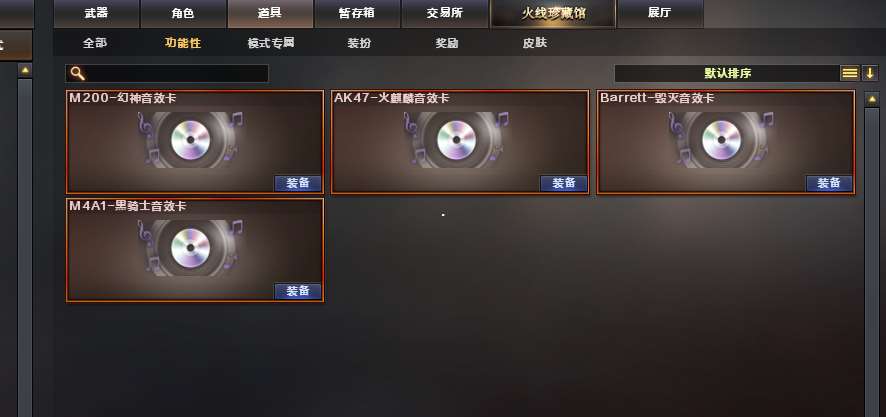Image resolution: width=886 pixels, height=417 pixels.
Task: Select the 皮肤 sub-category
Action: pyautogui.click(x=535, y=43)
